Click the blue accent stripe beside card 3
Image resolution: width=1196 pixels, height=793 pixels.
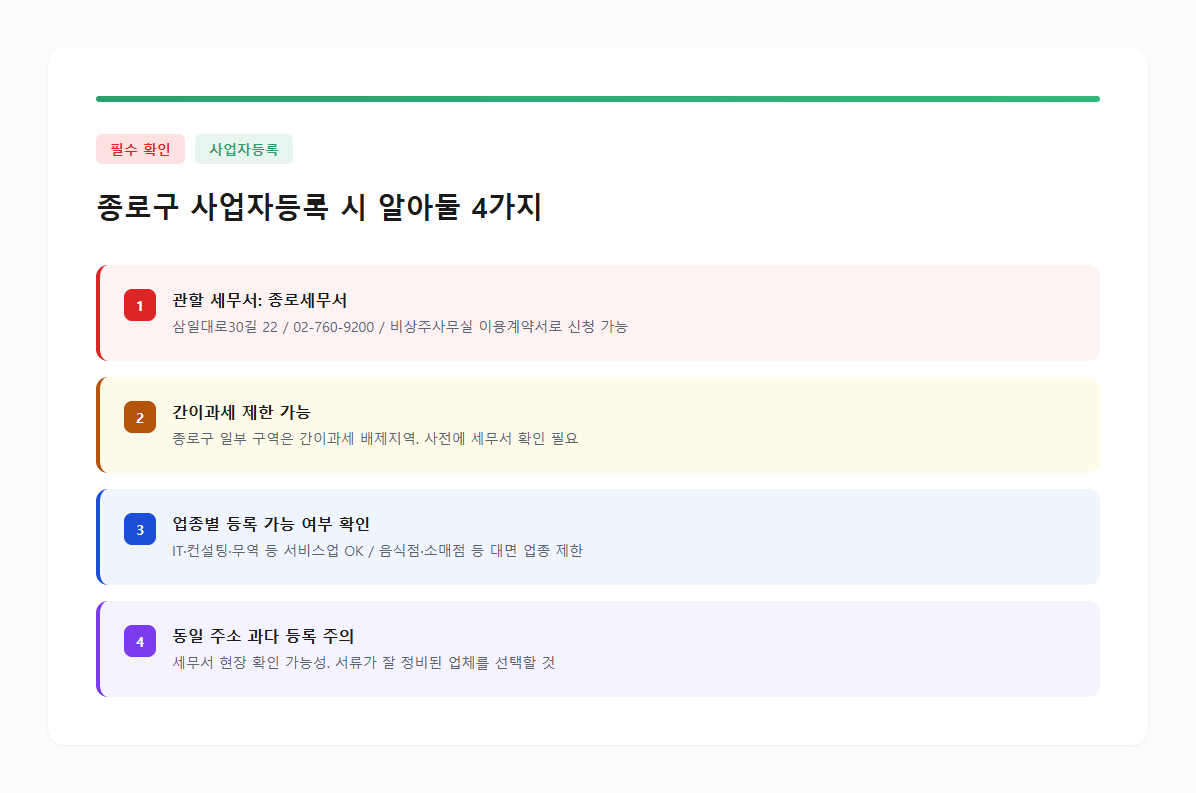98,536
